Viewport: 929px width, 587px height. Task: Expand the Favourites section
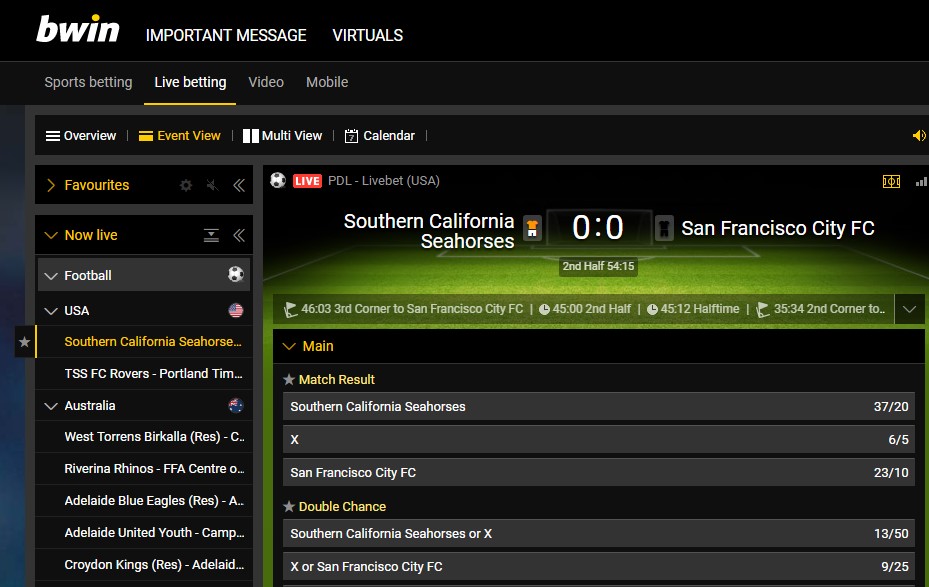point(51,185)
